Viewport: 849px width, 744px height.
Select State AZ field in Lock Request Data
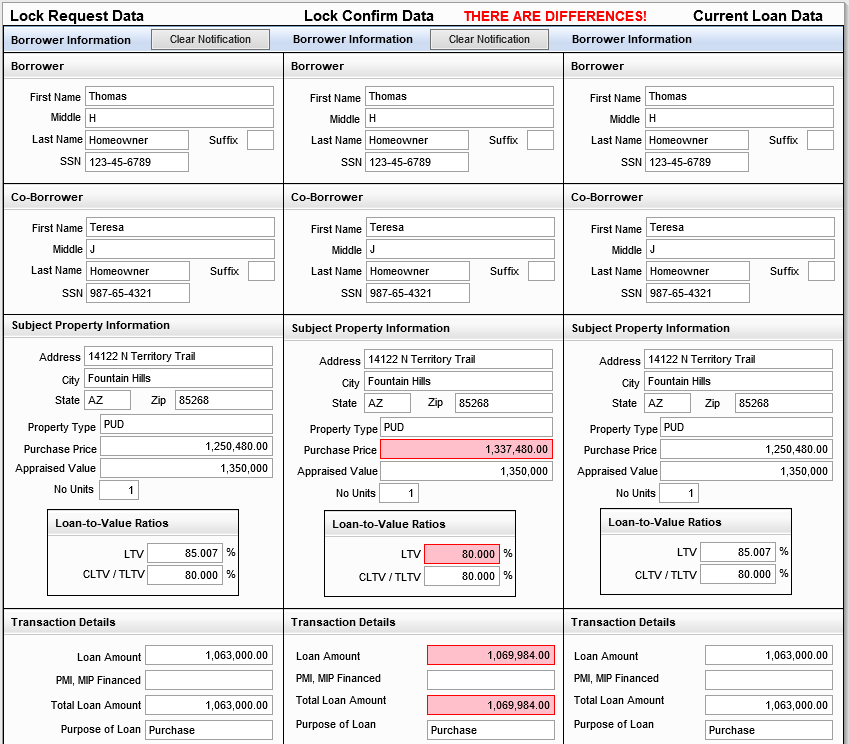pyautogui.click(x=107, y=400)
